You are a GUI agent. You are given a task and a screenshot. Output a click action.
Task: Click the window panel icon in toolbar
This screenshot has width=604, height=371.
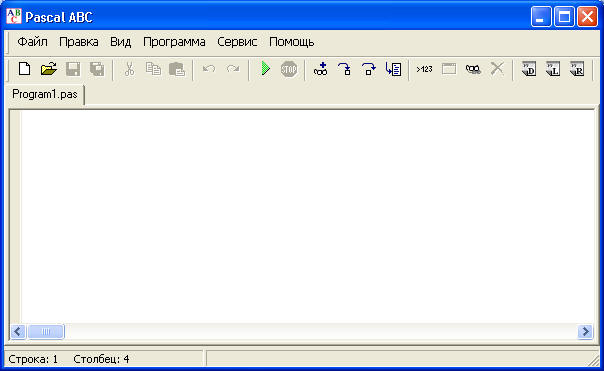(449, 69)
